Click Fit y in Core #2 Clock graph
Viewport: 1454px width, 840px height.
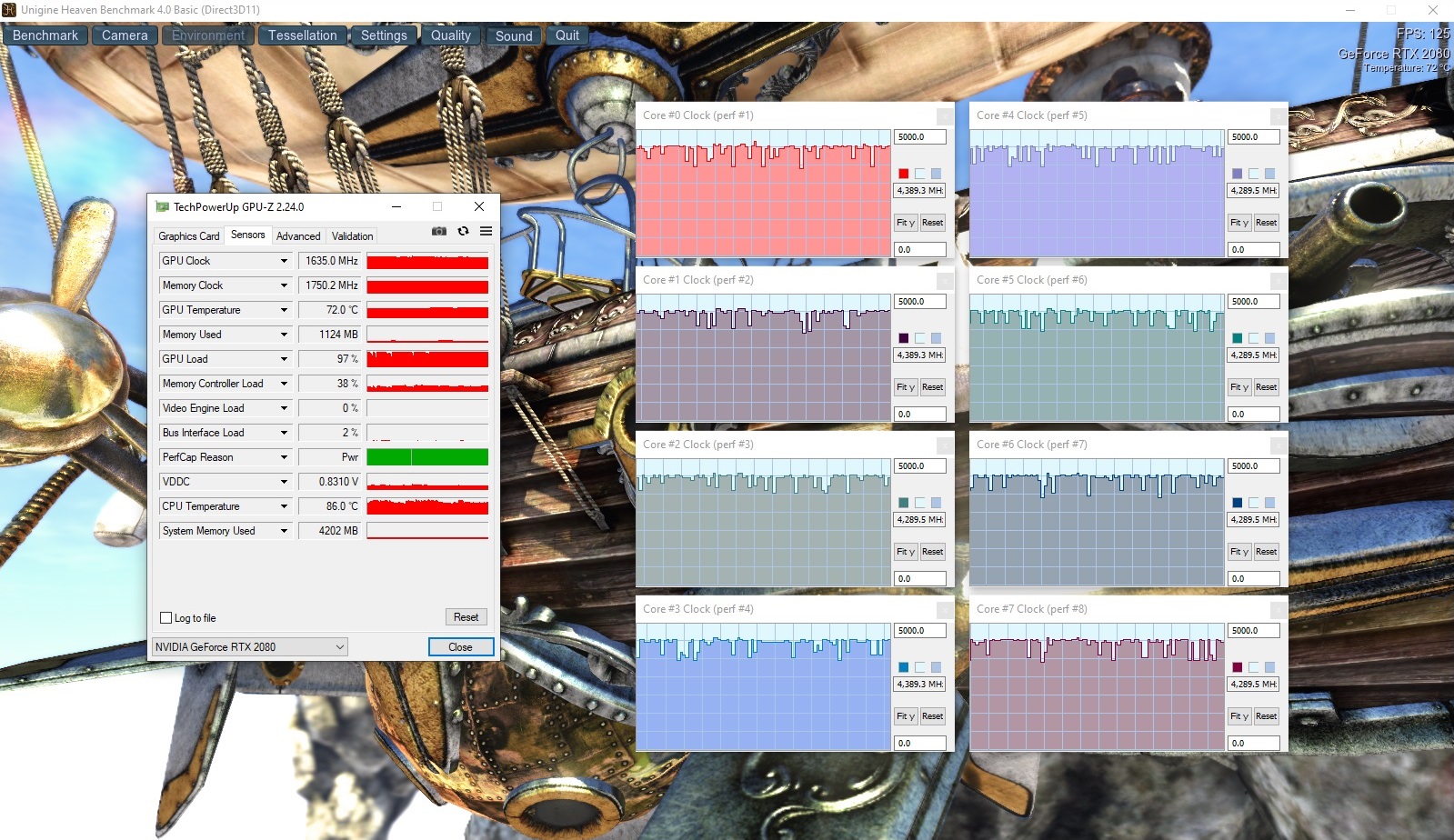[x=906, y=552]
